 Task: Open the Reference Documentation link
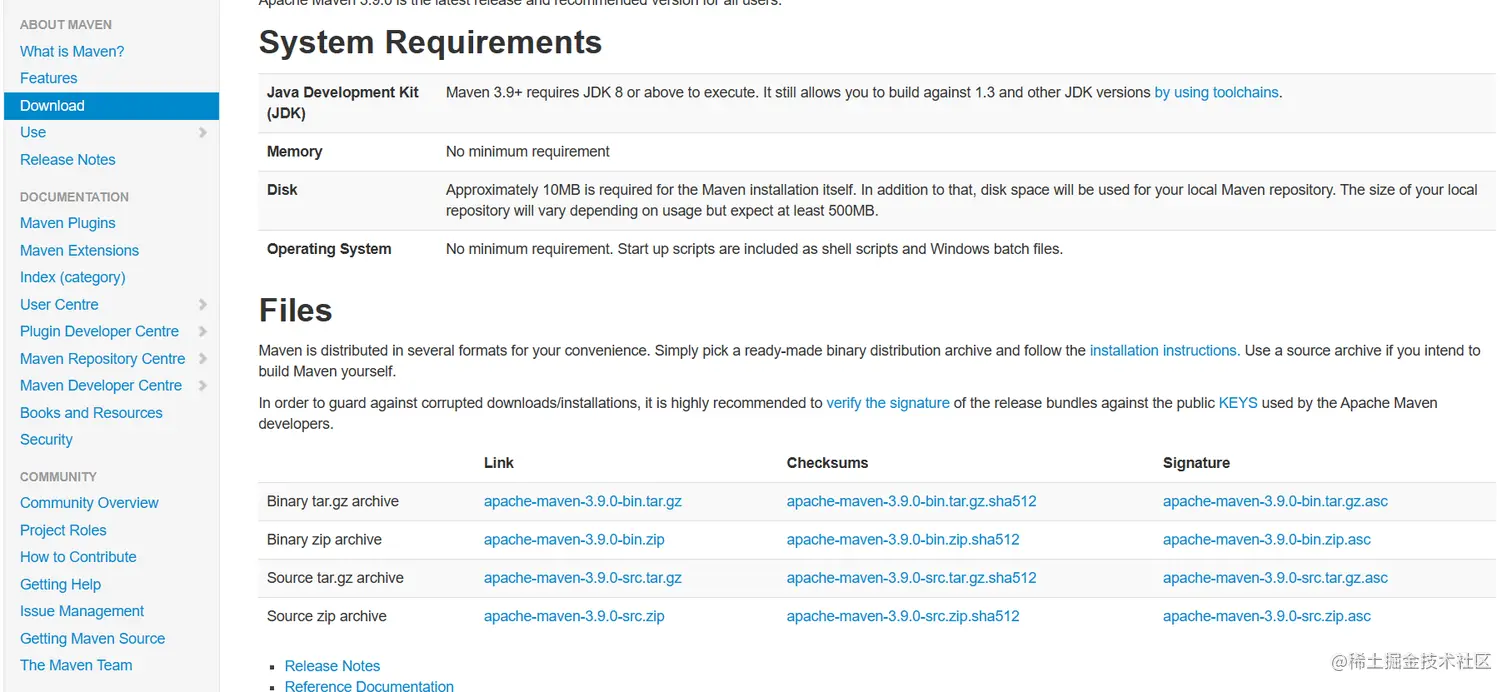[x=369, y=686]
